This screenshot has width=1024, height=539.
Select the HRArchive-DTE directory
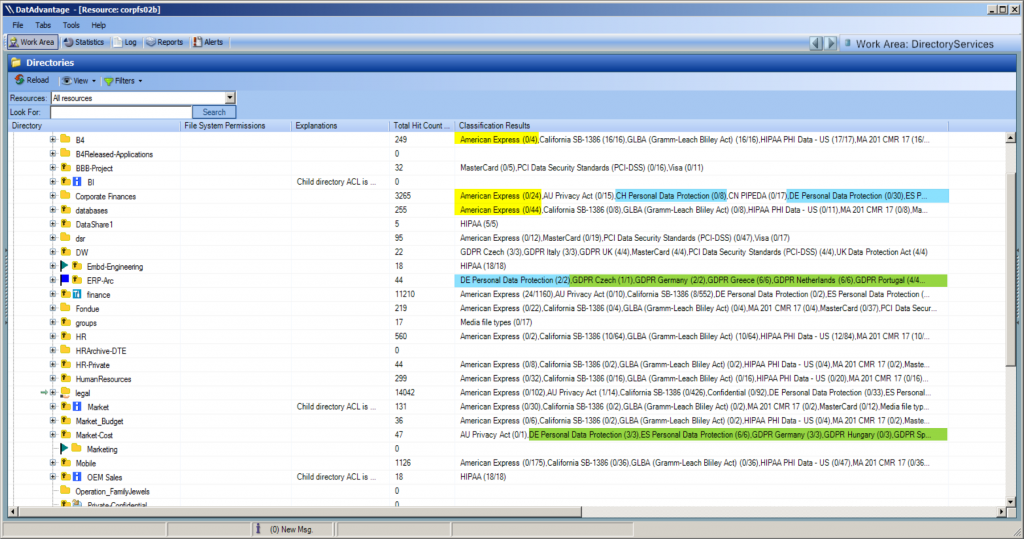pos(101,351)
